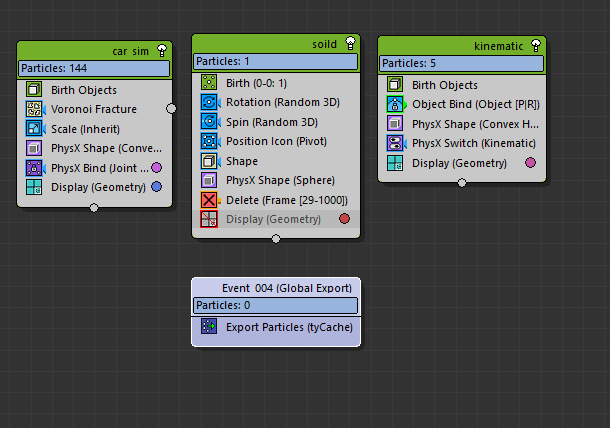Click the Voronoi Fracture output connector

point(171,109)
